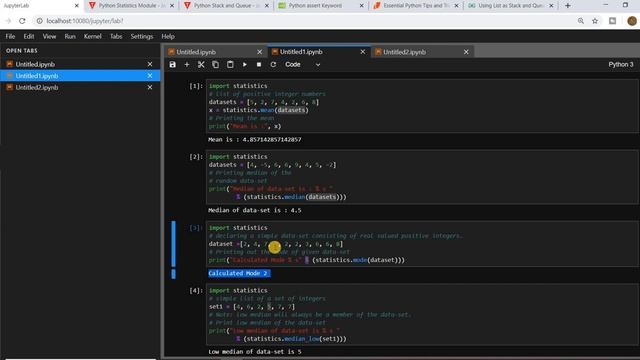Insert a new cell below with plus icon
This screenshot has width=640, height=360.
click(187, 64)
